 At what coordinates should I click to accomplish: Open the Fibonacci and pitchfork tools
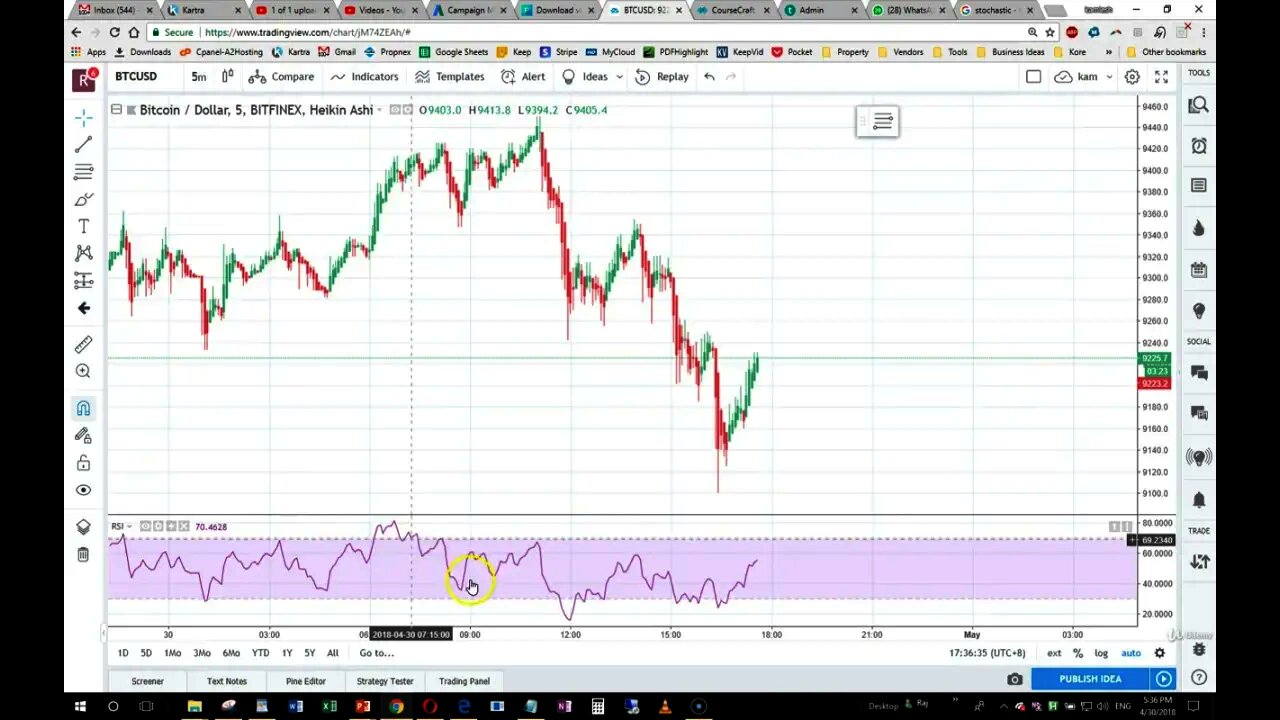83,172
